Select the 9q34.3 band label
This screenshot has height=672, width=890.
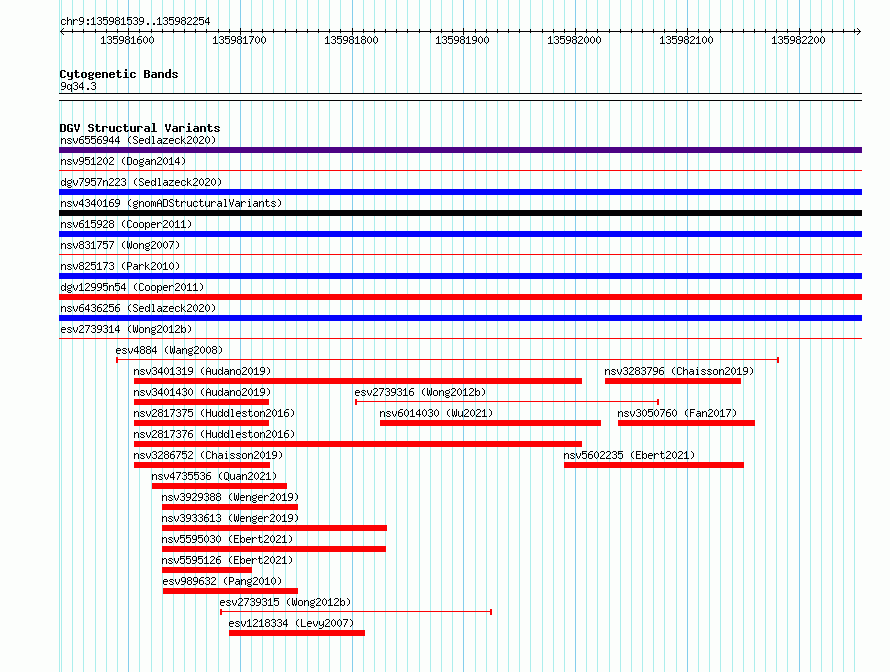coord(78,86)
